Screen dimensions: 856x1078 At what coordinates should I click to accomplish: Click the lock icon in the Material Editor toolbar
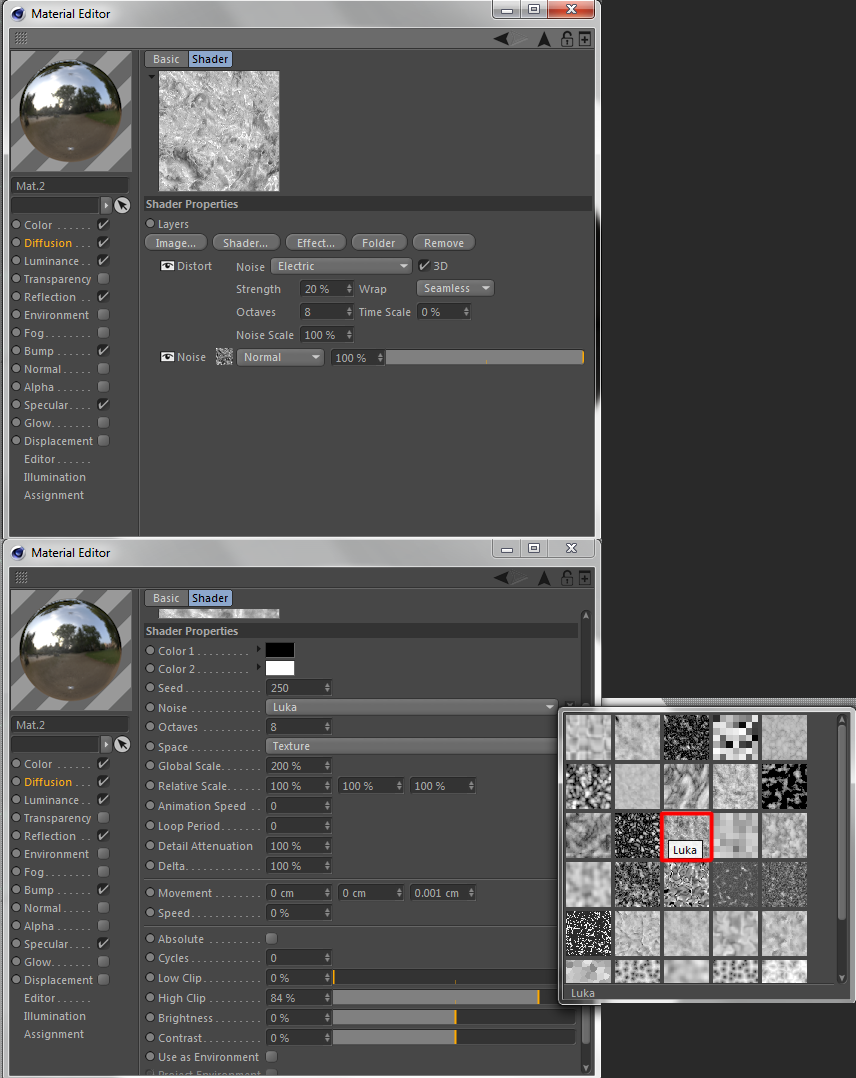[565, 38]
